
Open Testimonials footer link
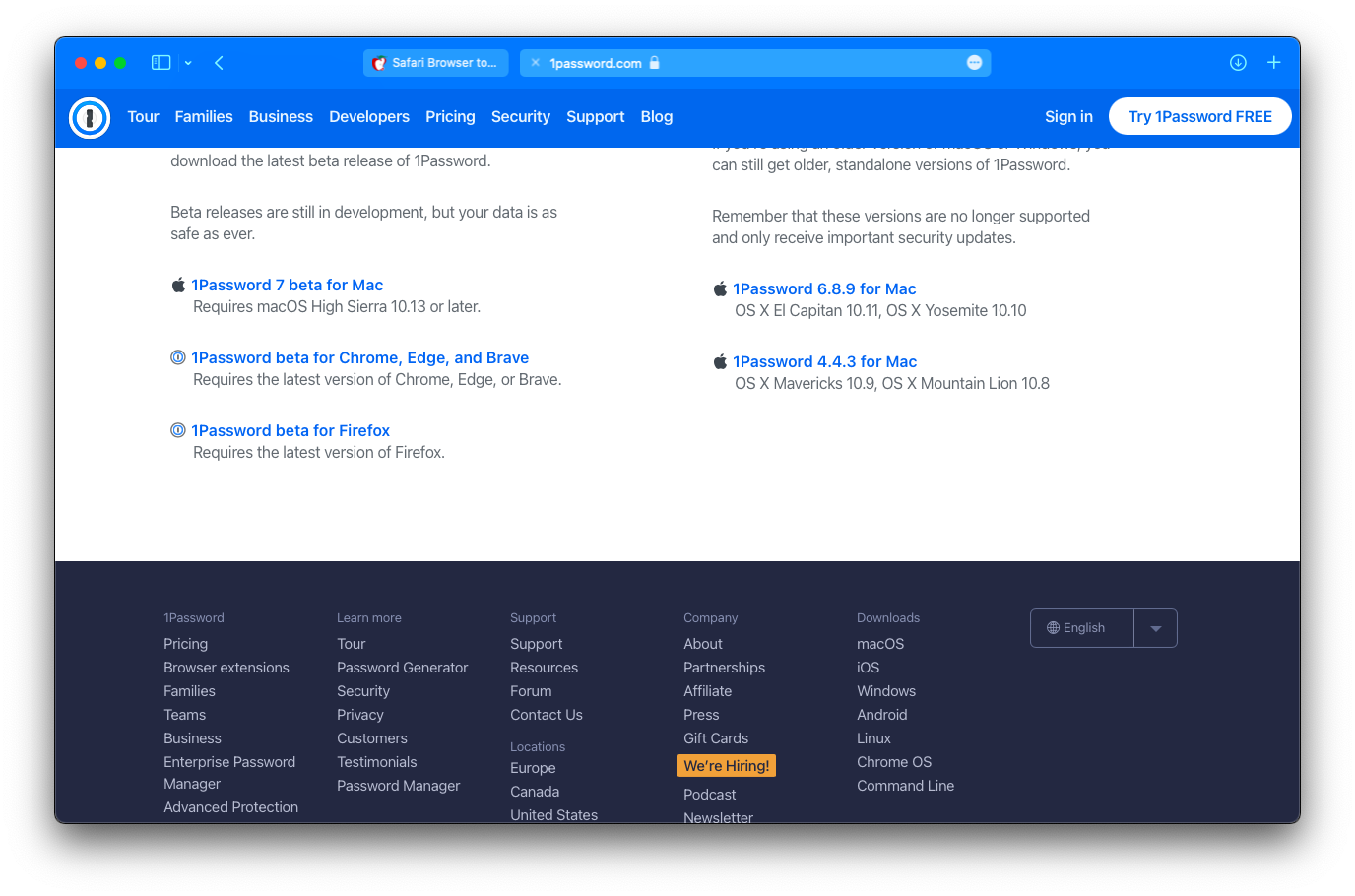click(x=377, y=762)
